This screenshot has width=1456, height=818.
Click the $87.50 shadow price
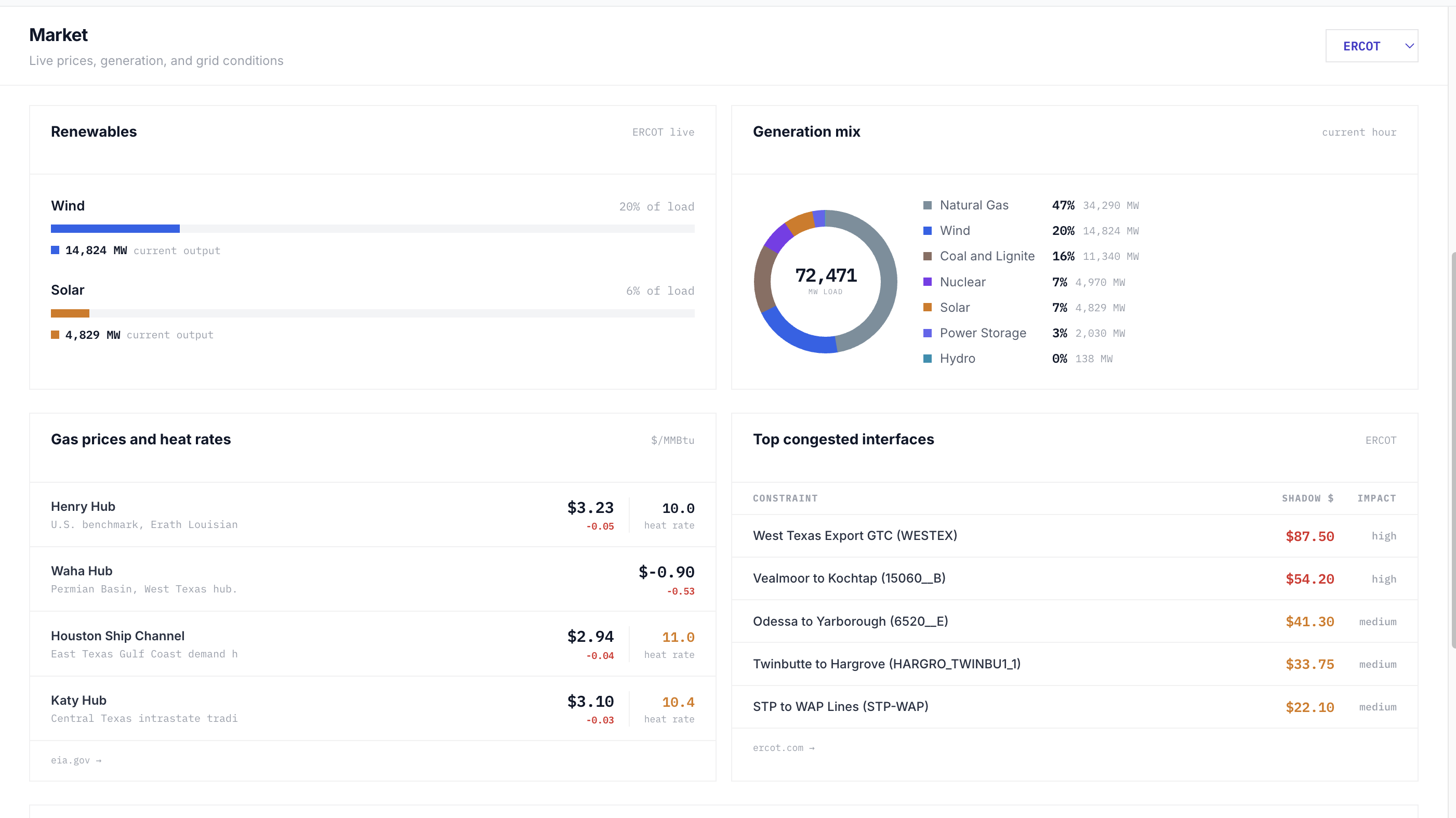point(1309,536)
